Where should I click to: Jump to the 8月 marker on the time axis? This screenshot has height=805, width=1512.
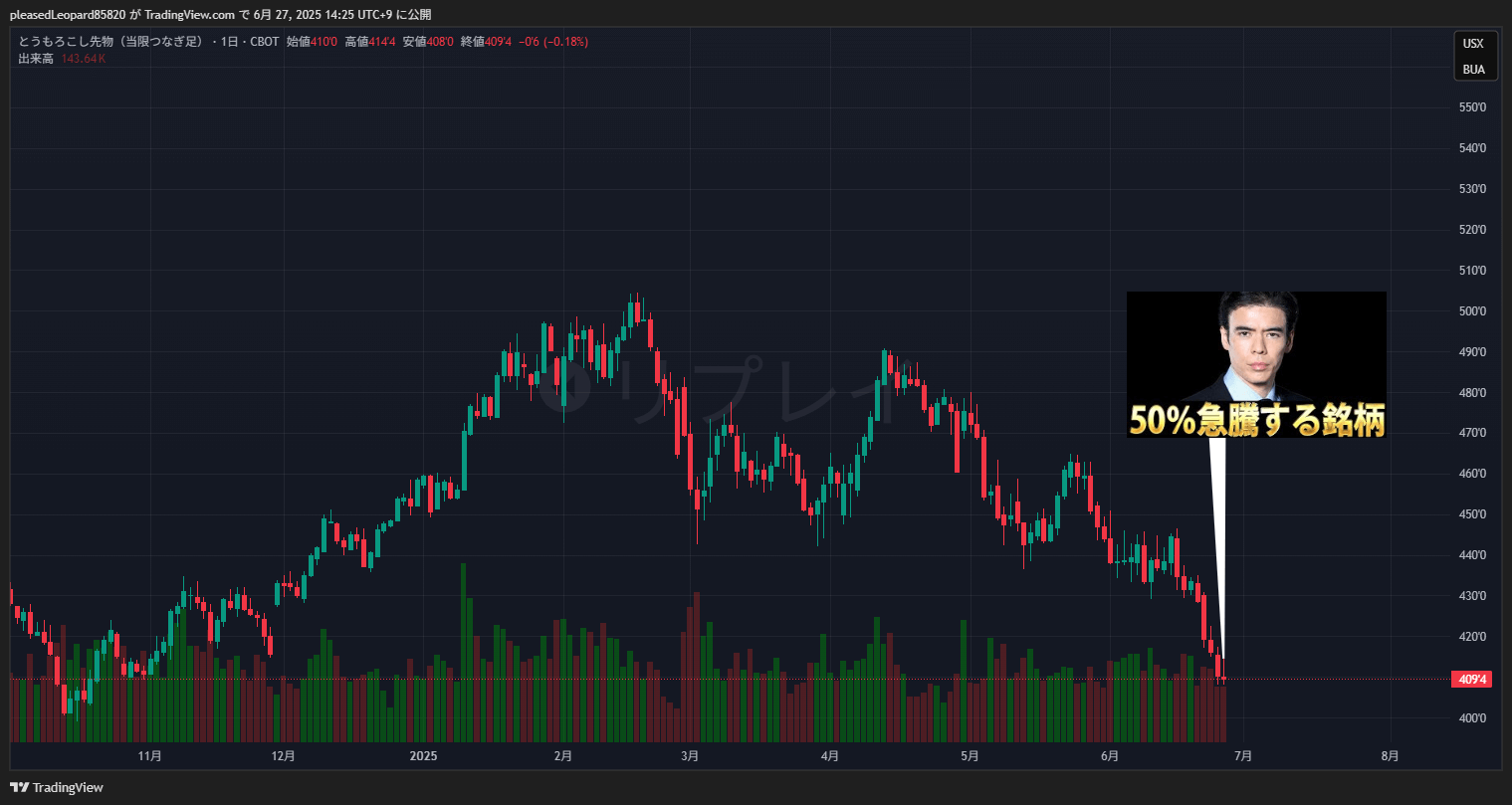[x=1390, y=756]
